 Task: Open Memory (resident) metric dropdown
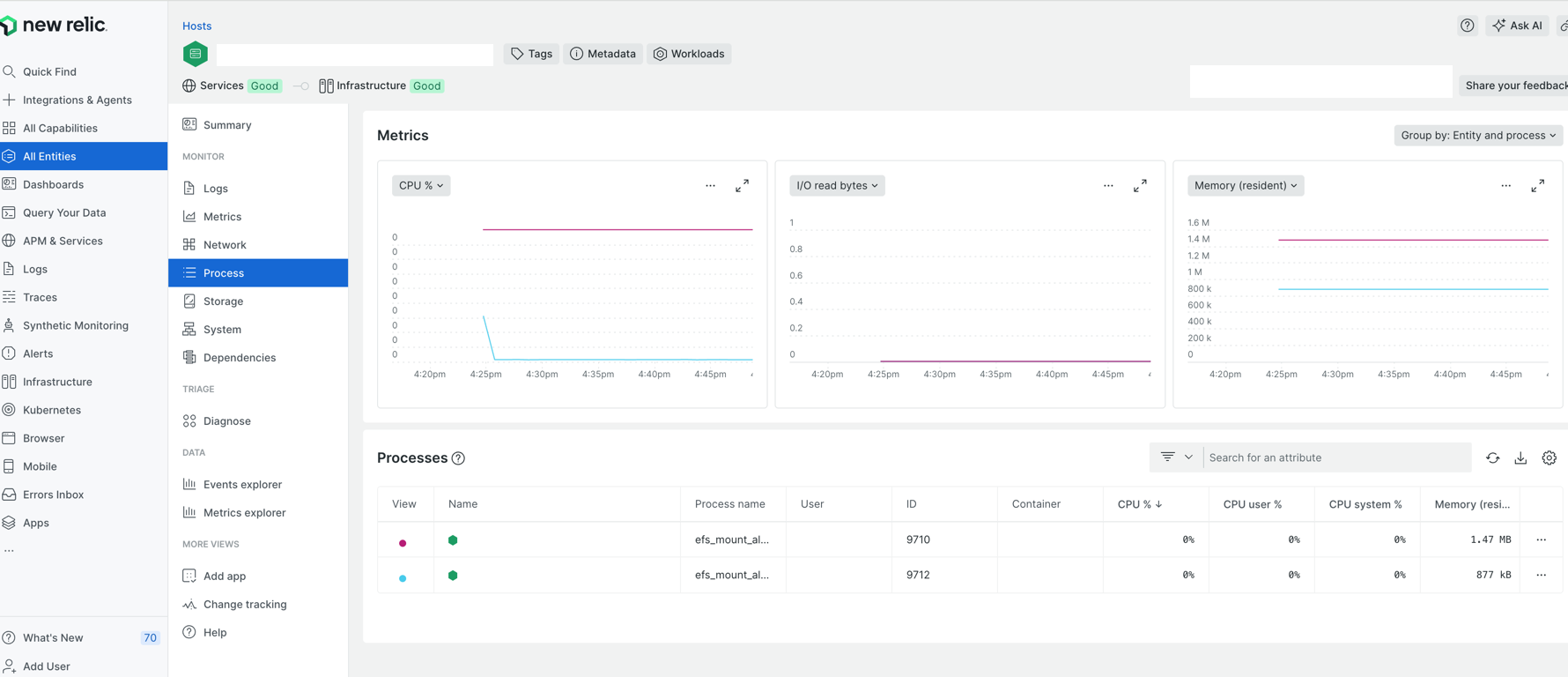1246,185
